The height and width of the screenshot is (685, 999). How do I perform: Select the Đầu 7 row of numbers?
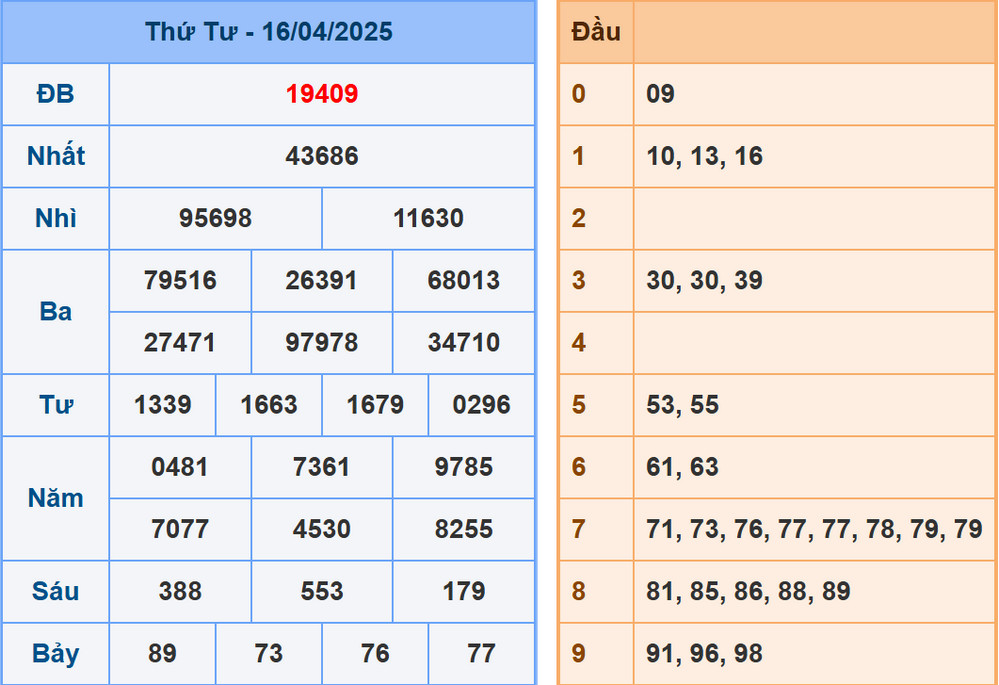(x=813, y=529)
